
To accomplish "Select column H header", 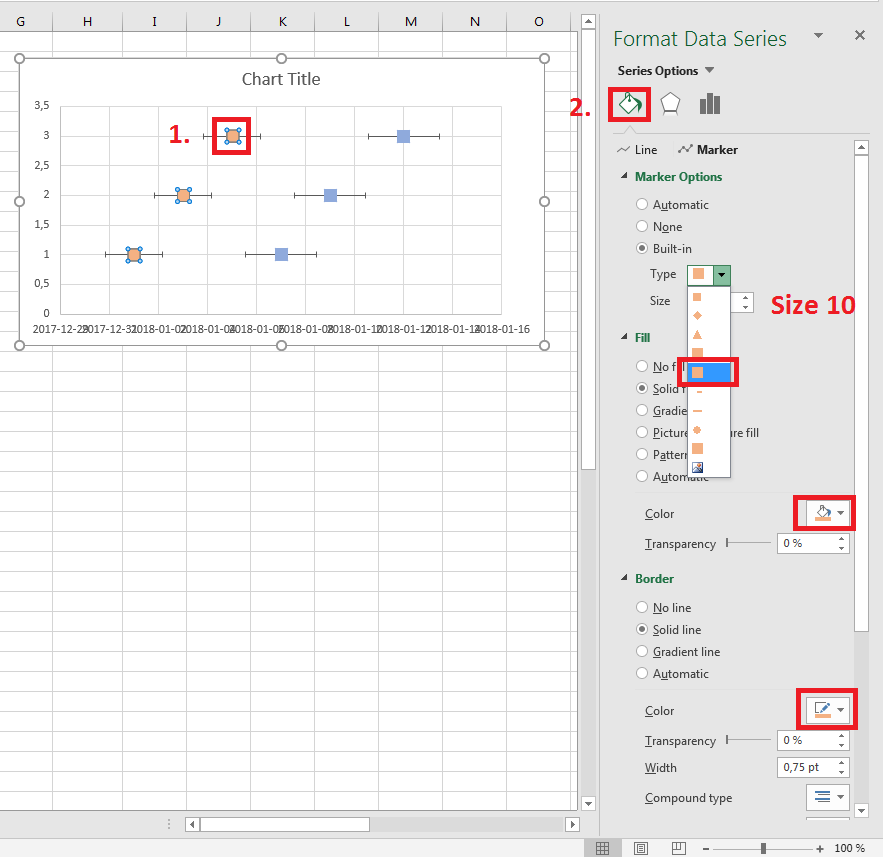I will coord(87,21).
